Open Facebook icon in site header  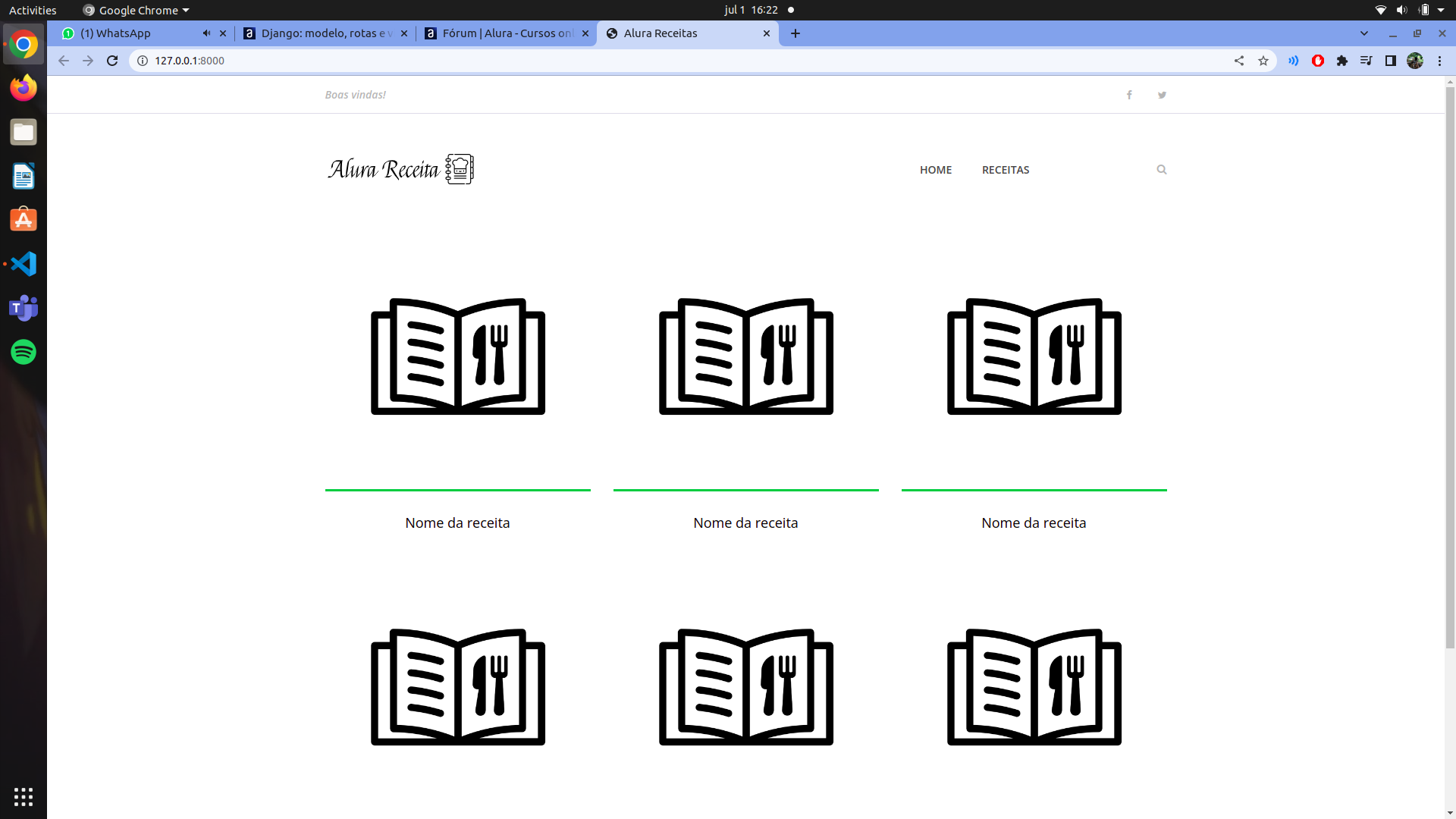pyautogui.click(x=1129, y=95)
